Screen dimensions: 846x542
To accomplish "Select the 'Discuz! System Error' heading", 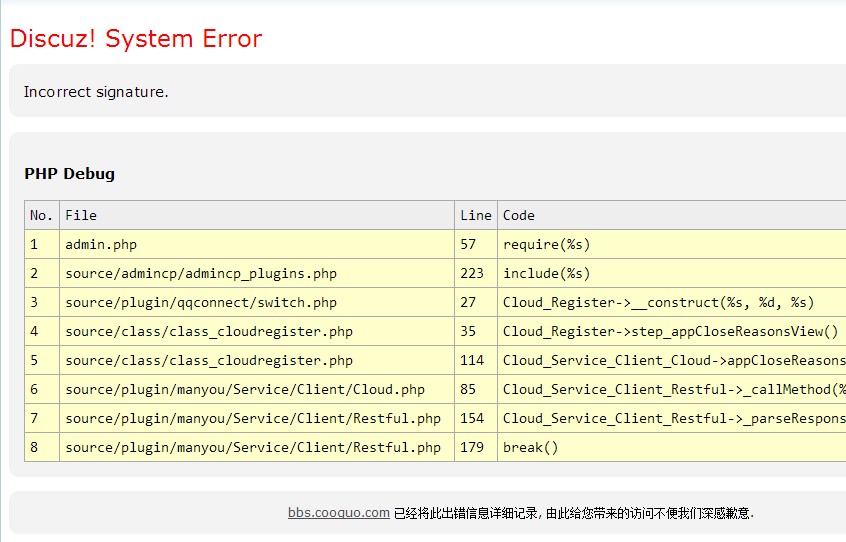I will 136,39.
